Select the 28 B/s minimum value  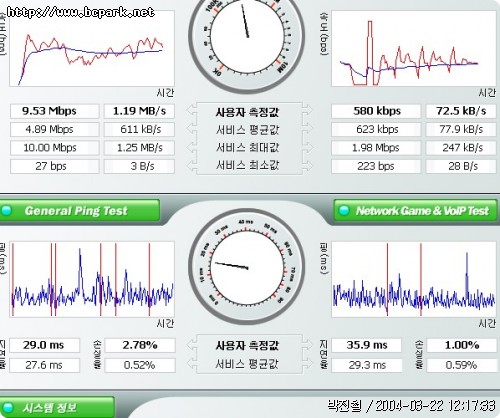coord(461,166)
